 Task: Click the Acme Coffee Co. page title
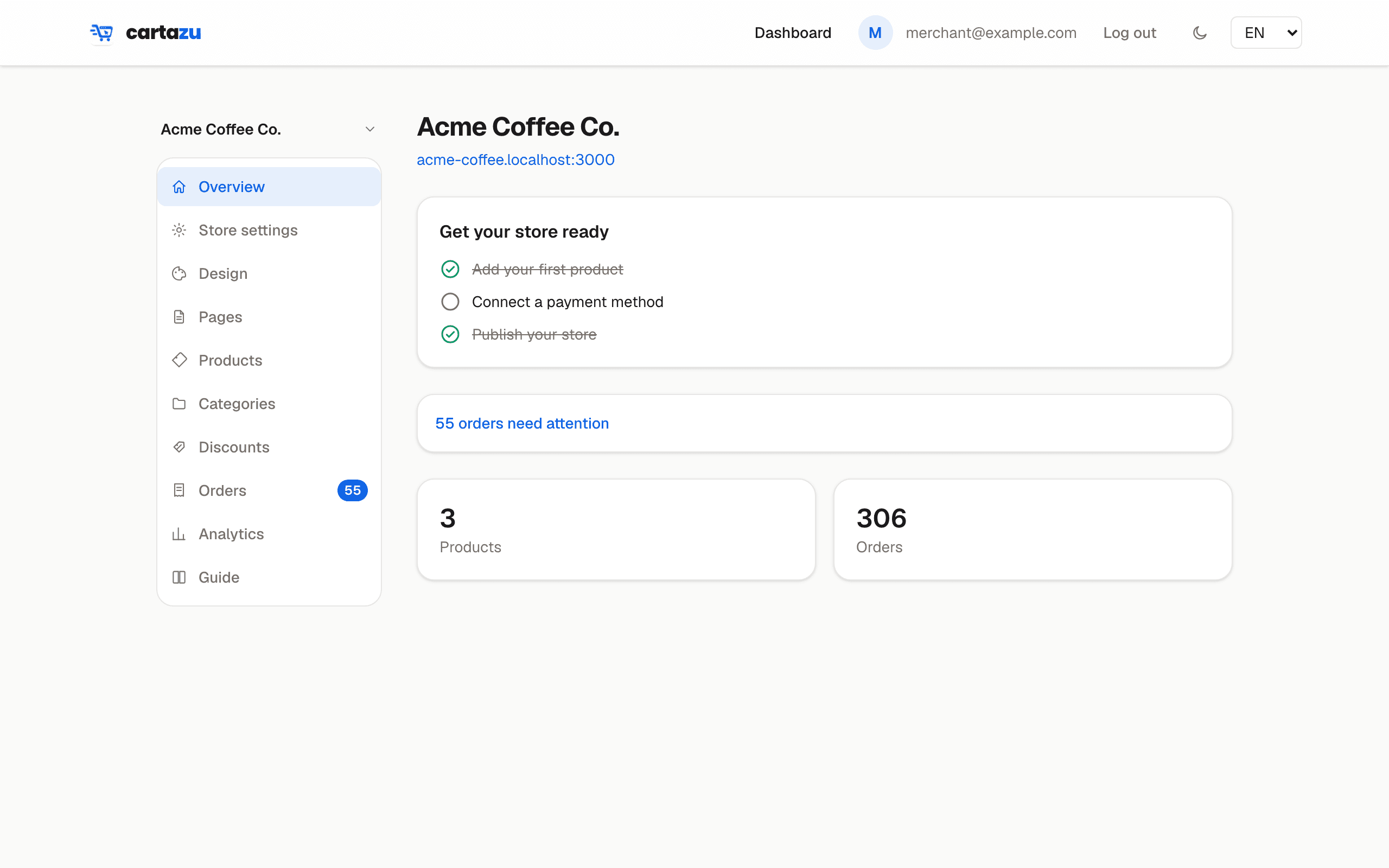point(518,127)
